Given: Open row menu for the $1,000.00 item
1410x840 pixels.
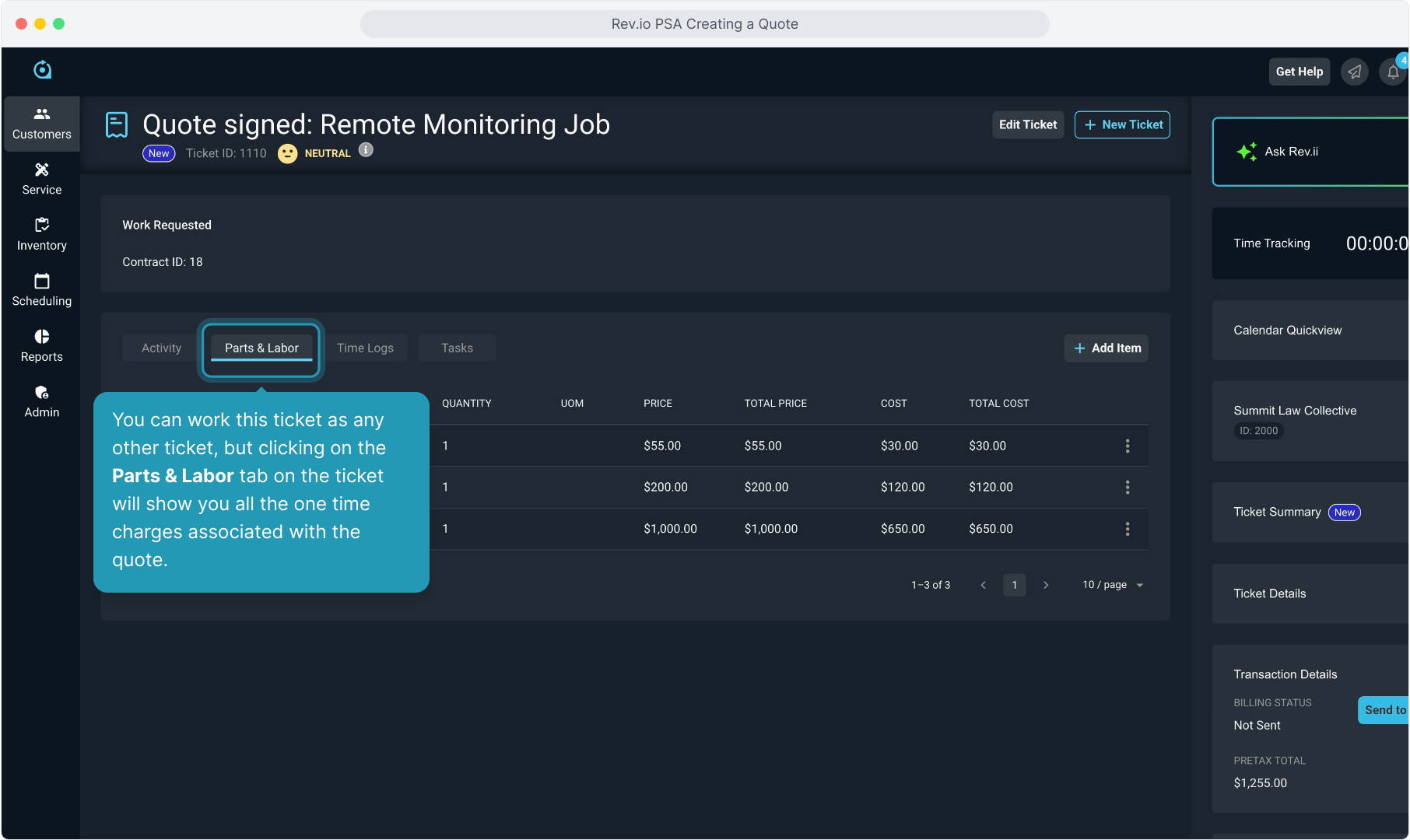Looking at the screenshot, I should (x=1127, y=529).
